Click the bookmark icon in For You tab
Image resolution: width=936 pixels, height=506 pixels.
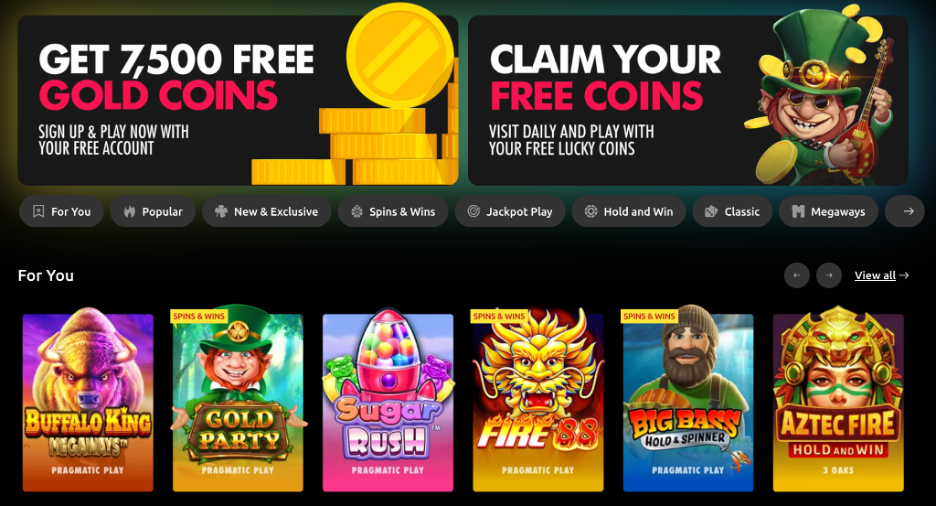pos(38,211)
